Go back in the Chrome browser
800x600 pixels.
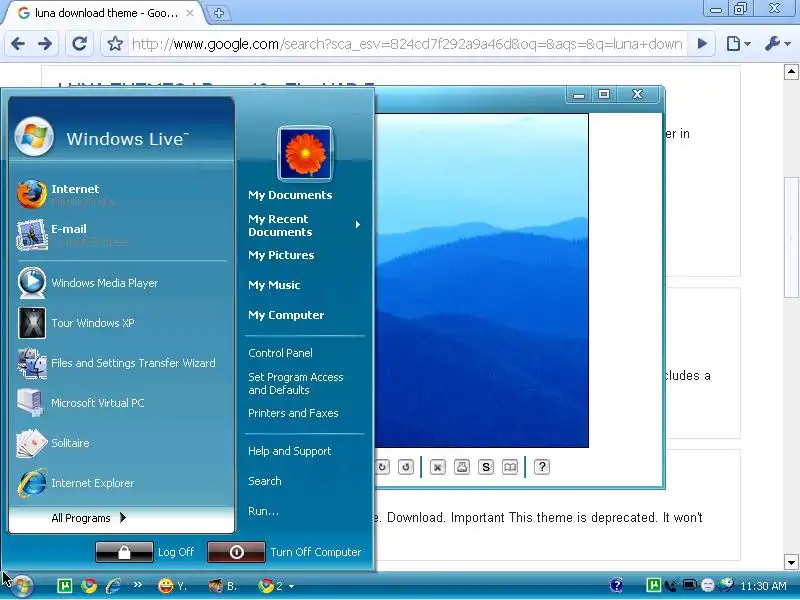(18, 44)
